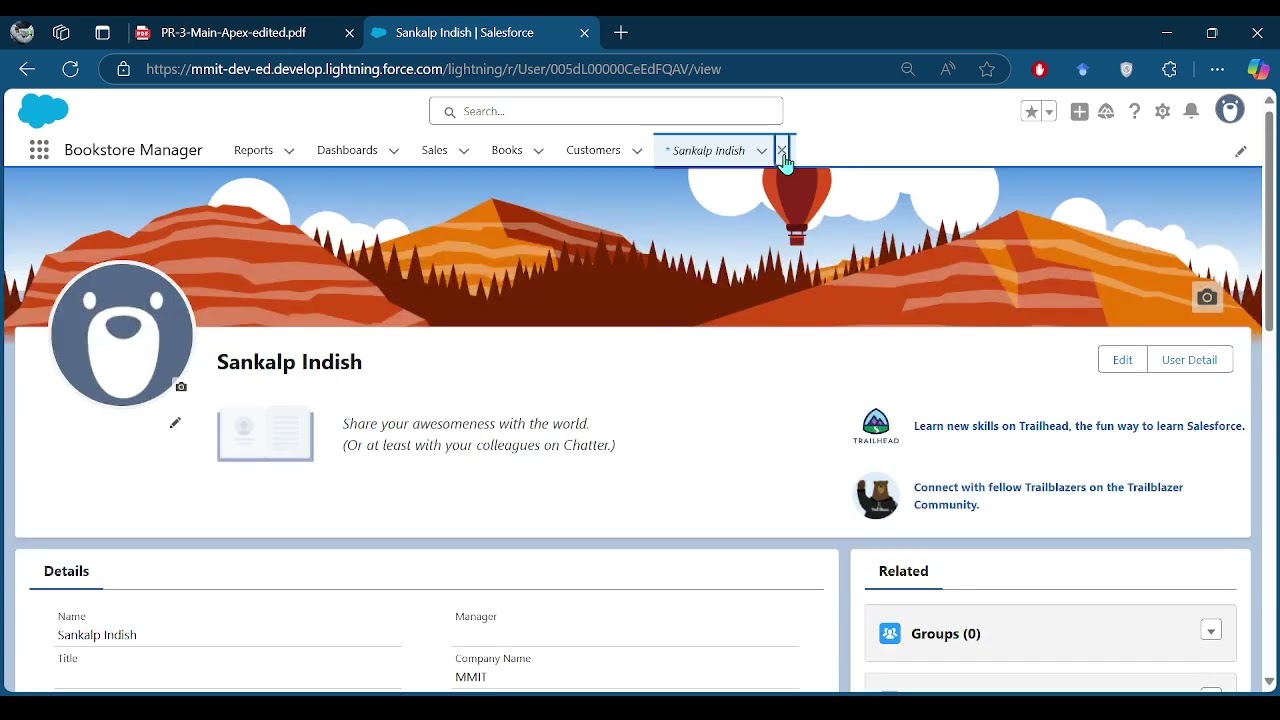Open the Customers tab
This screenshot has width=1280, height=720.
pos(593,150)
